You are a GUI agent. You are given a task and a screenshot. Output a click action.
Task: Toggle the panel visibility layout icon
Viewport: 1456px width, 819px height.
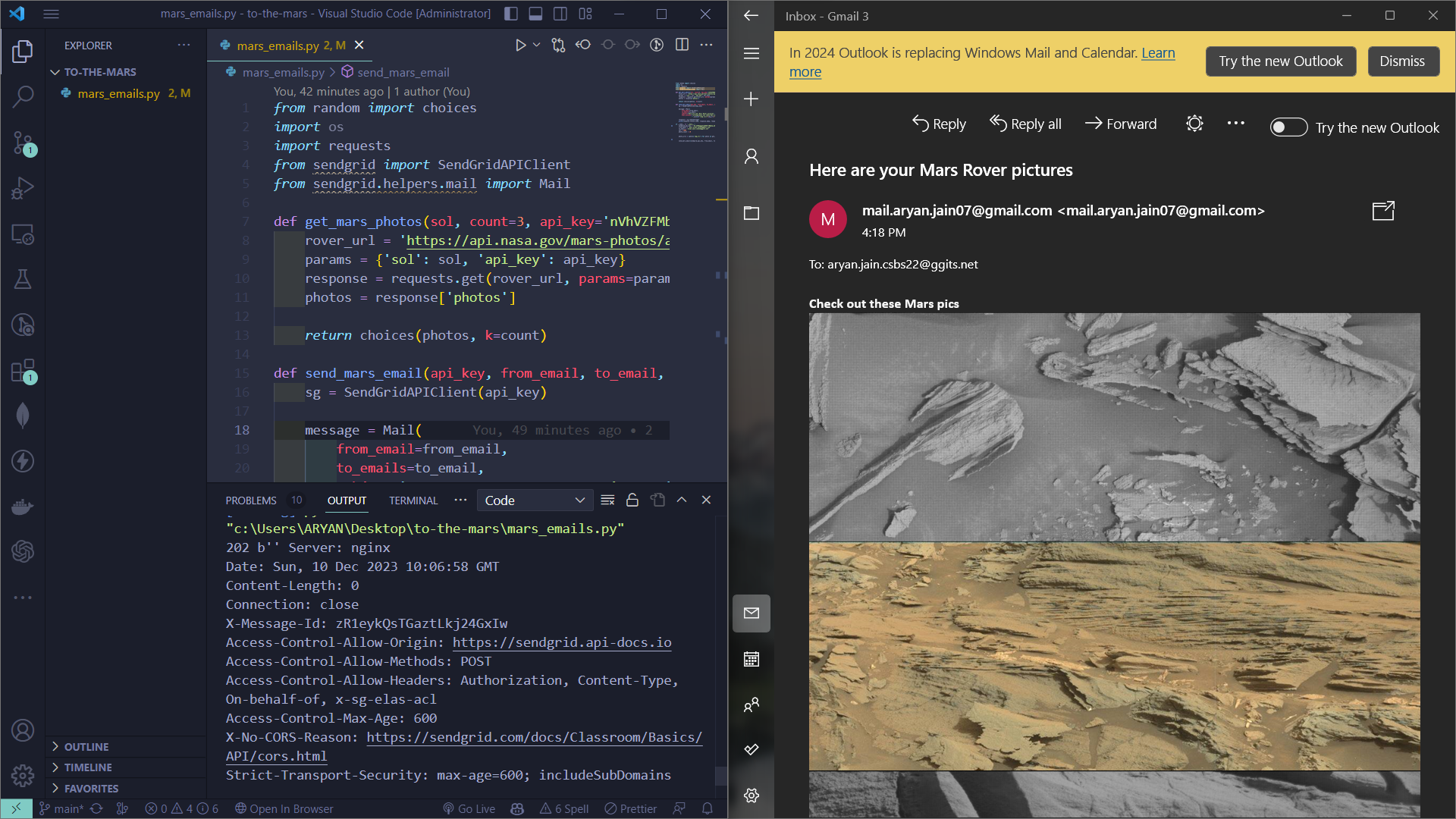(x=535, y=14)
